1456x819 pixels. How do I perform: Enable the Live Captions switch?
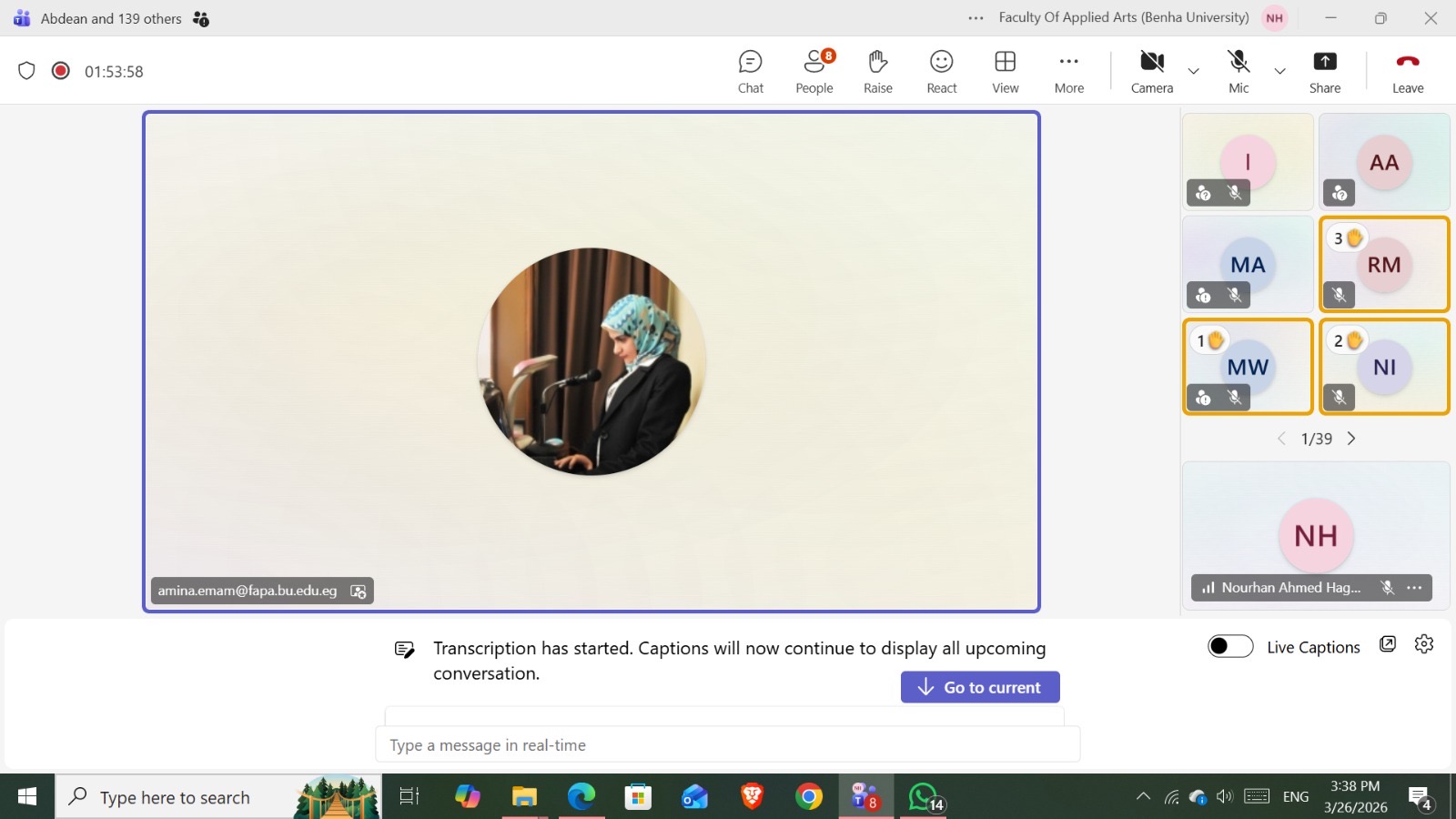pyautogui.click(x=1230, y=646)
